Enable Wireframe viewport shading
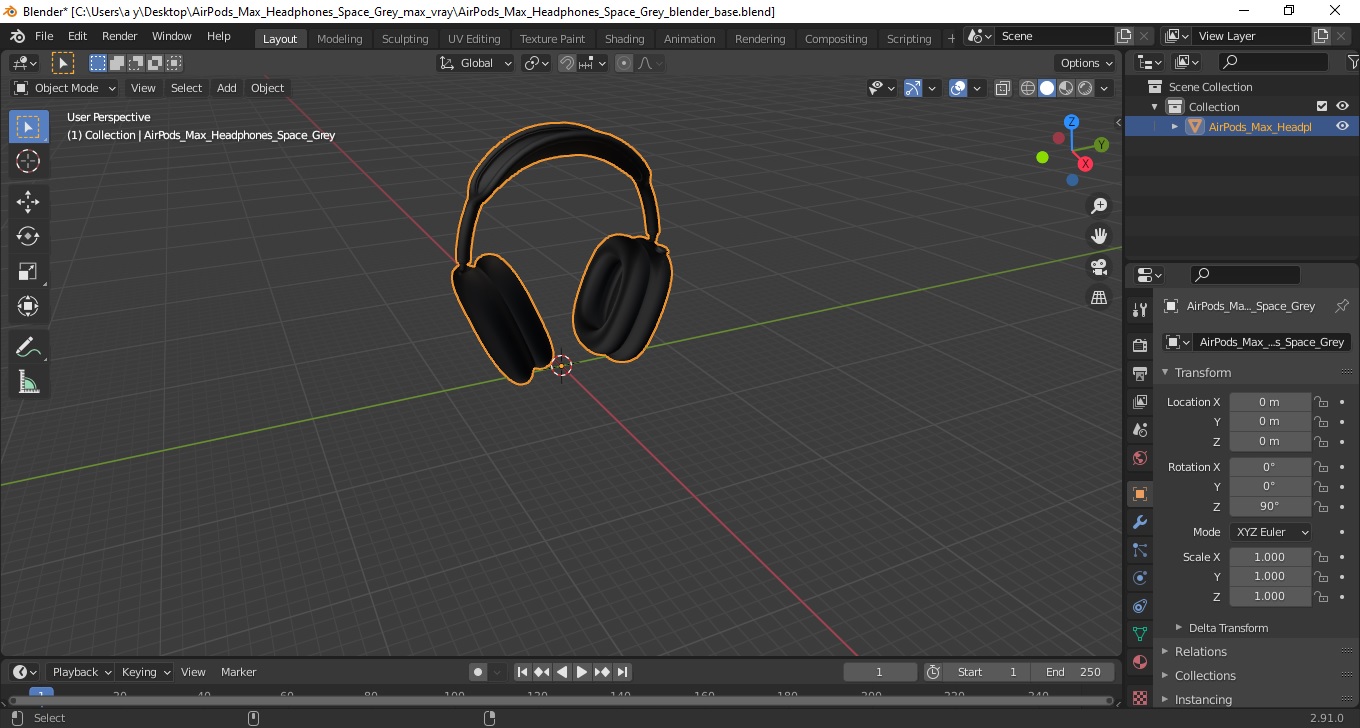1360x728 pixels. (1028, 88)
